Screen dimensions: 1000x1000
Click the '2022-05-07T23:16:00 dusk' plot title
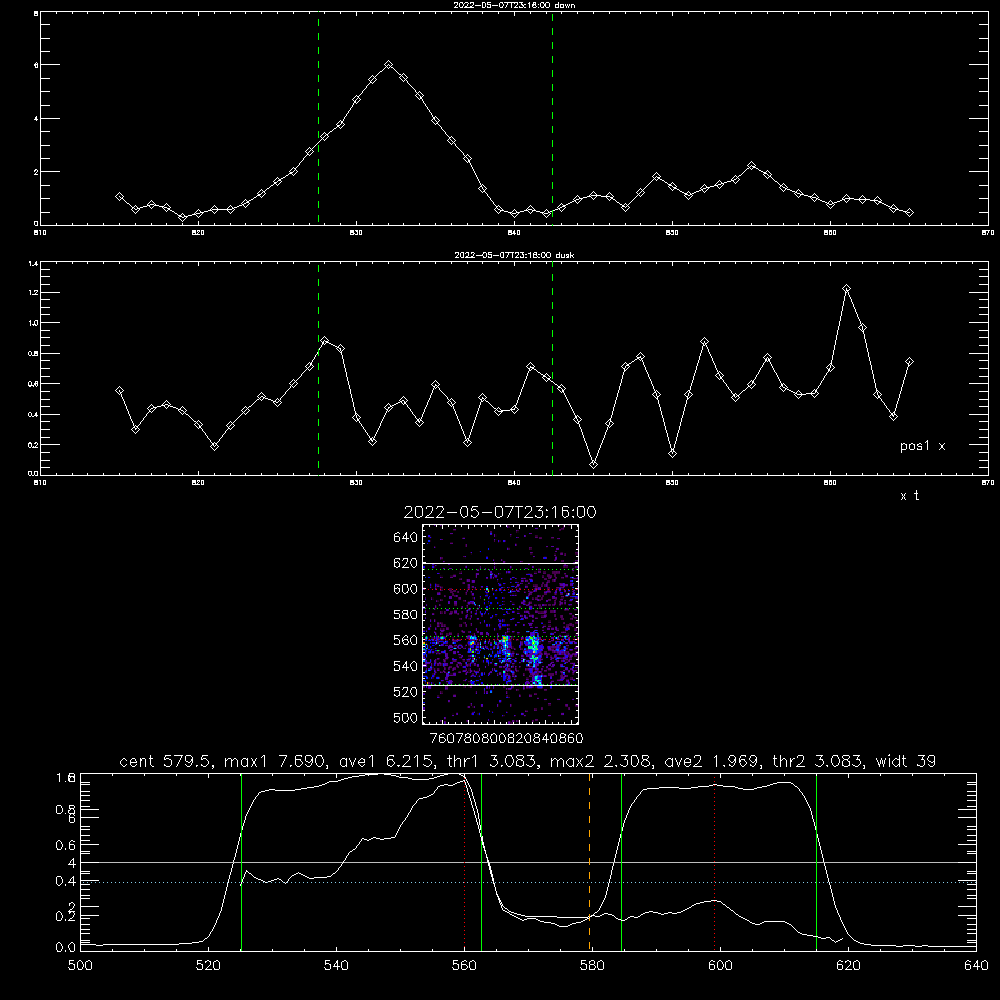pyautogui.click(x=514, y=254)
